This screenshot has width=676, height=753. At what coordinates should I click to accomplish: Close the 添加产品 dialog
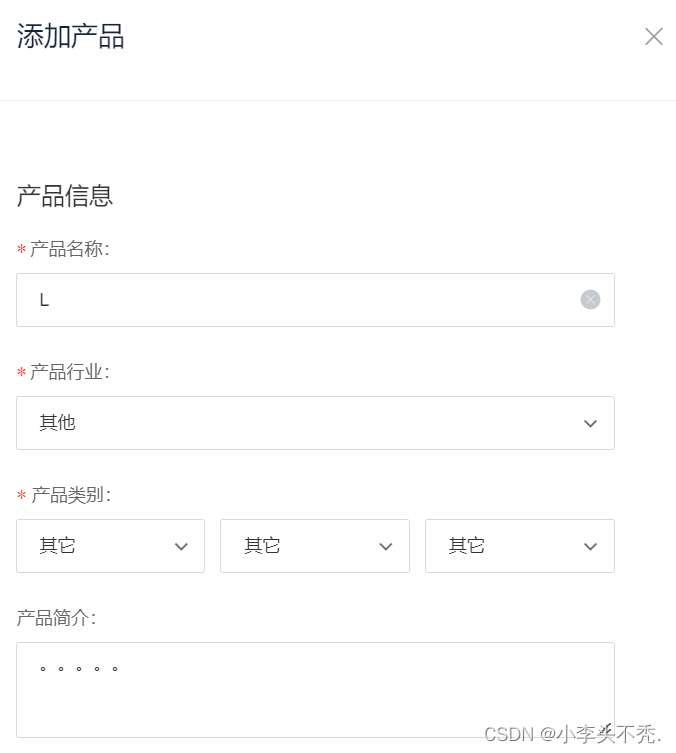(x=653, y=36)
